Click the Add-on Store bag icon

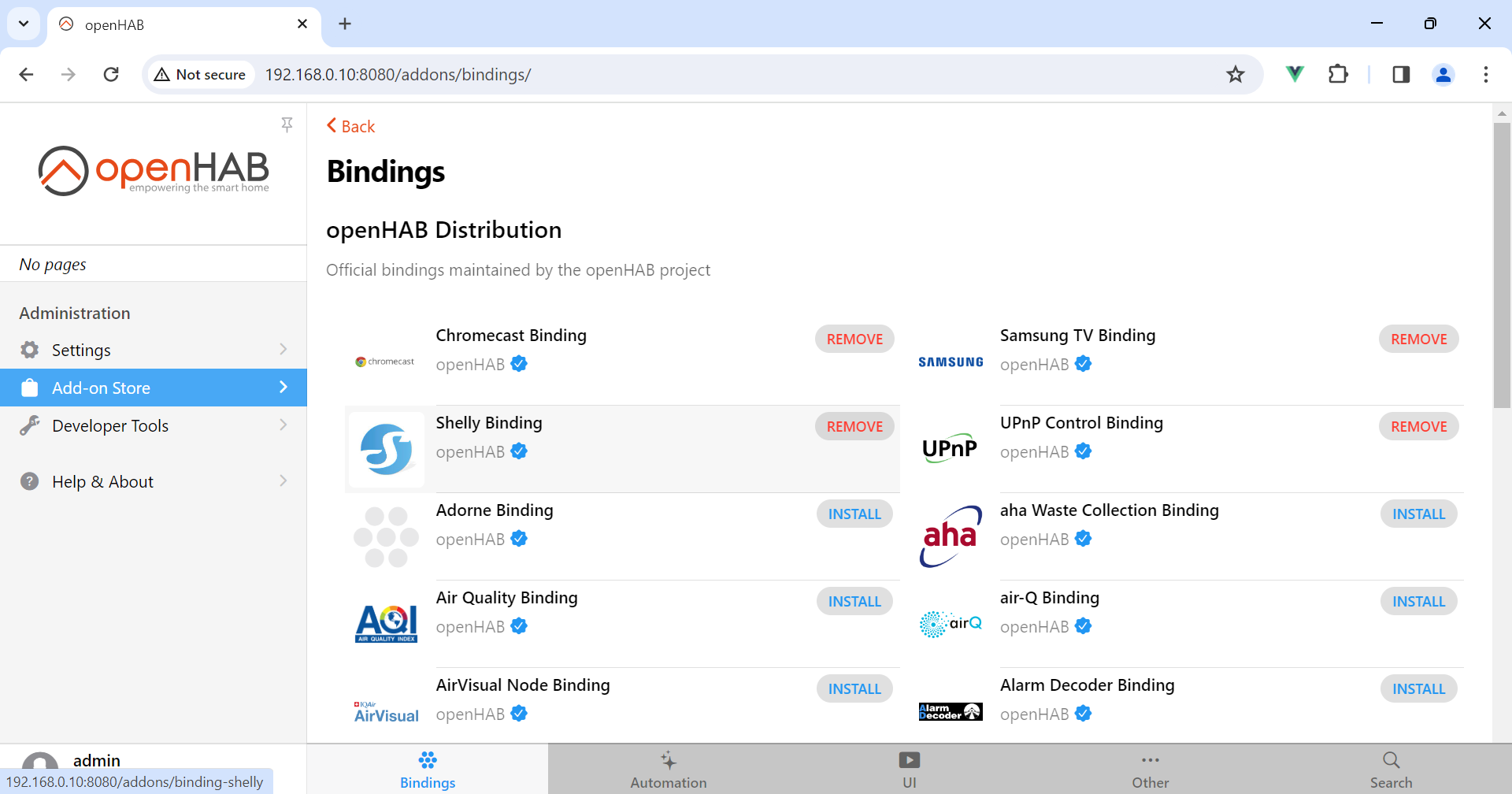[x=30, y=388]
